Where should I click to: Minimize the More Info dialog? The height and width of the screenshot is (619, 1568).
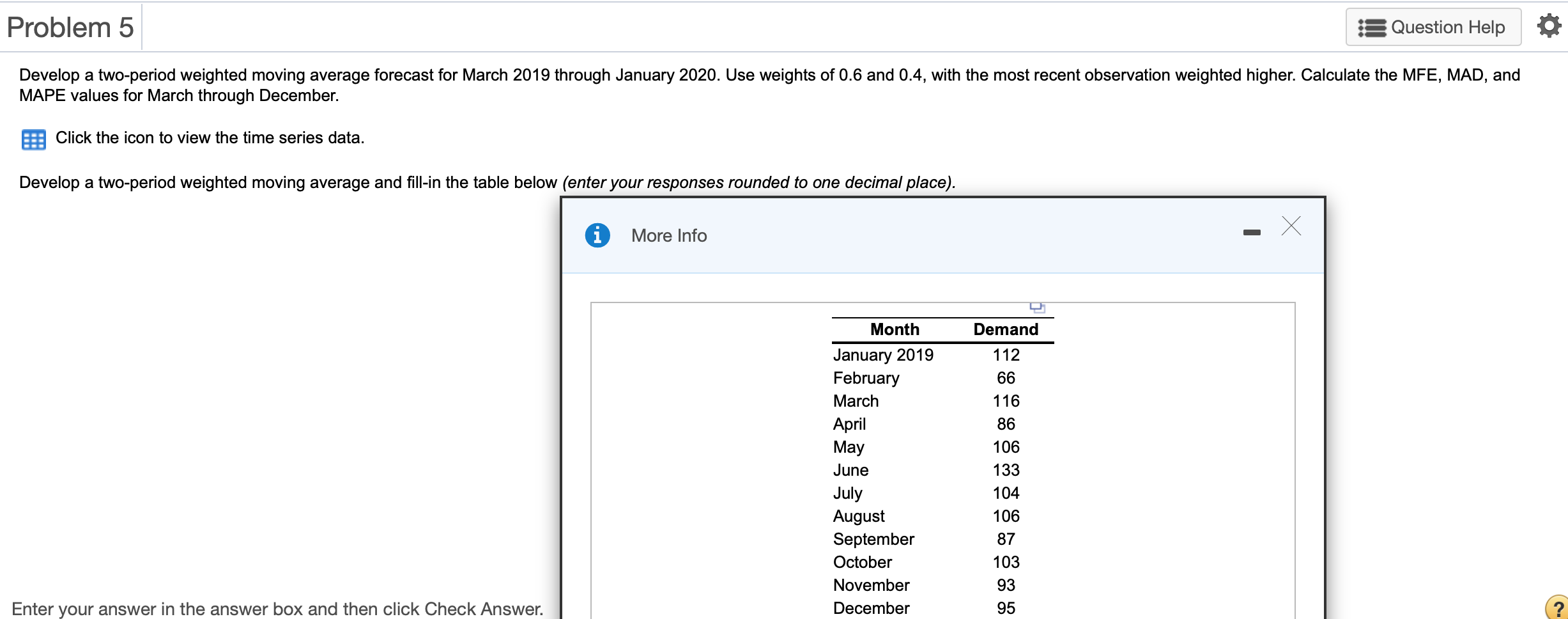point(1252,232)
